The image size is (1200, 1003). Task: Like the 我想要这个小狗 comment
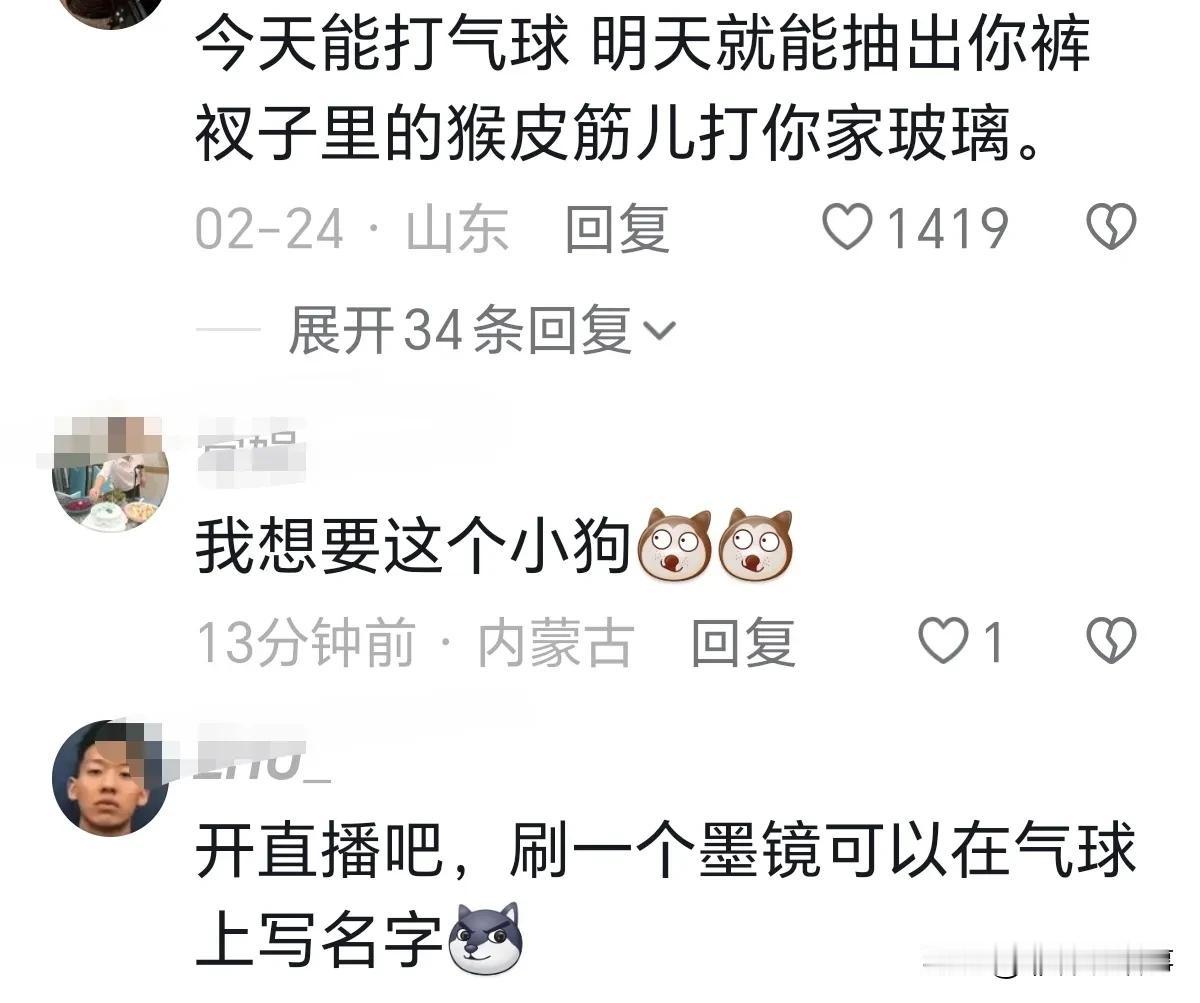pos(944,641)
